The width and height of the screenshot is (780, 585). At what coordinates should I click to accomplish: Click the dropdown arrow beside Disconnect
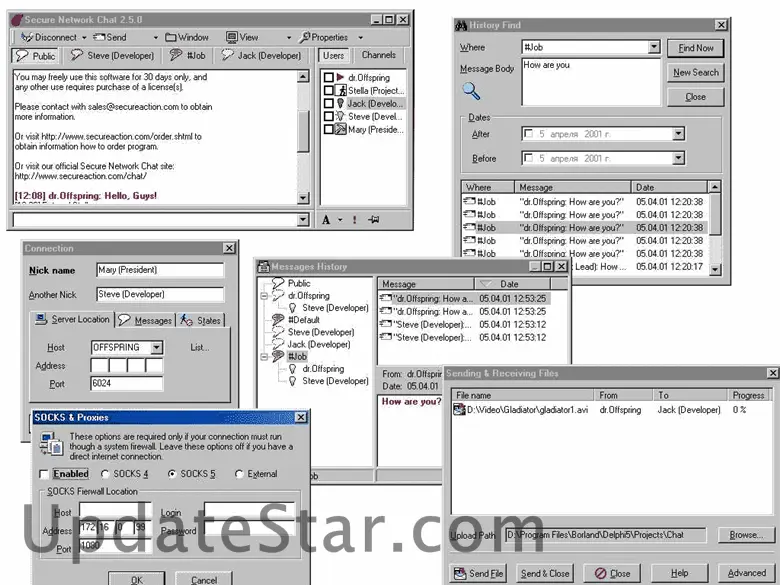[x=84, y=38]
